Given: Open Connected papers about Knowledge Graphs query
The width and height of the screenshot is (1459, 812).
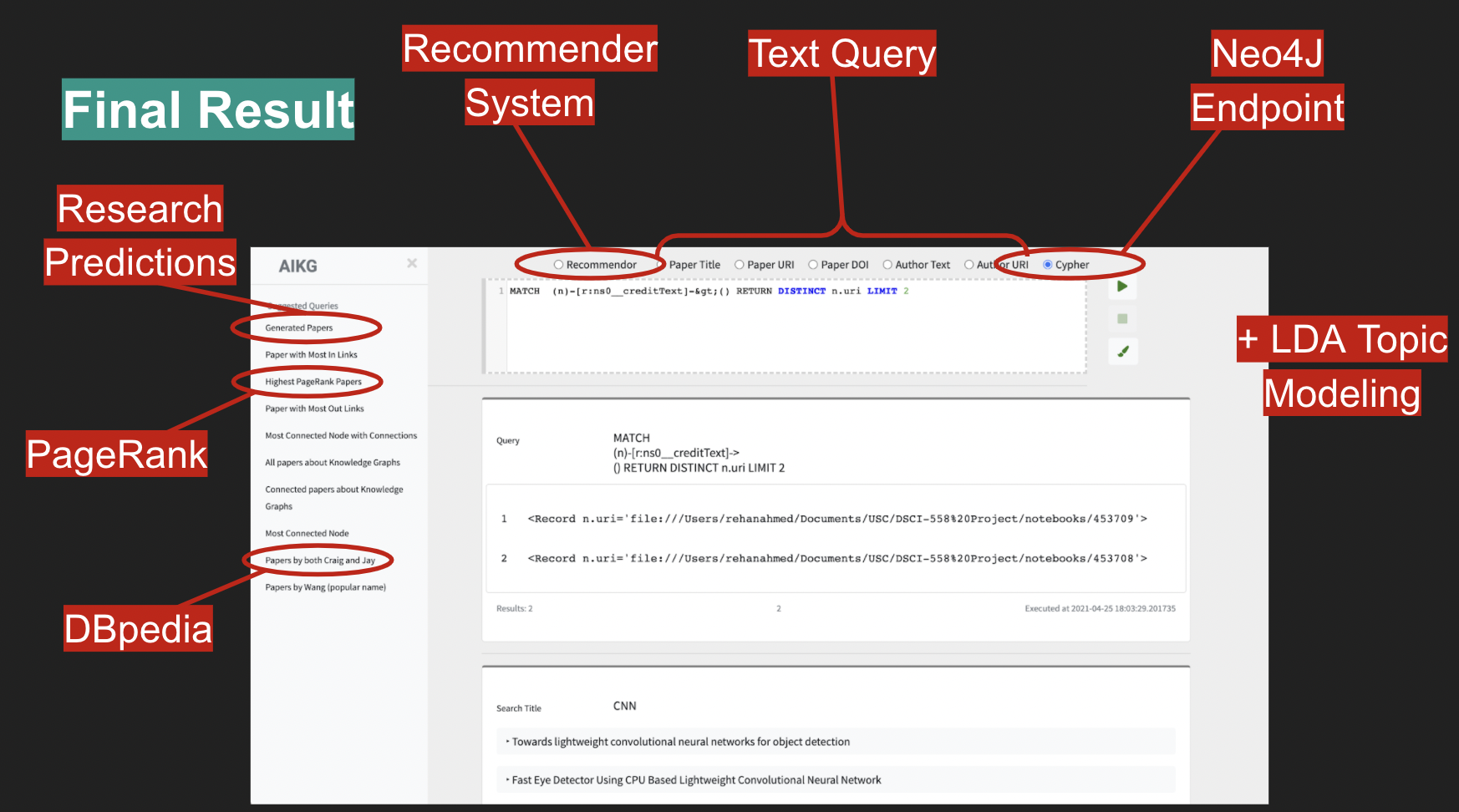Looking at the screenshot, I should point(334,498).
